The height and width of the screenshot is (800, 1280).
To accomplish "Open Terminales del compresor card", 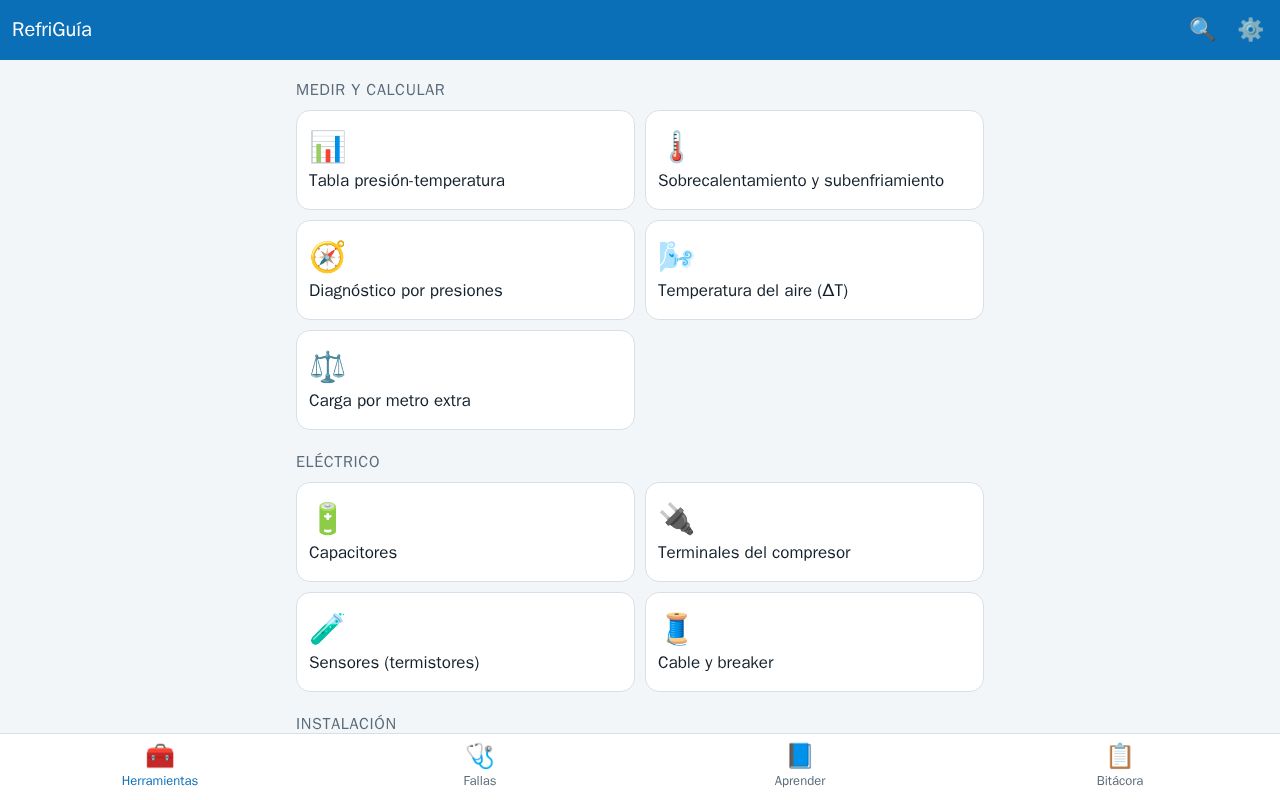I will 814,532.
